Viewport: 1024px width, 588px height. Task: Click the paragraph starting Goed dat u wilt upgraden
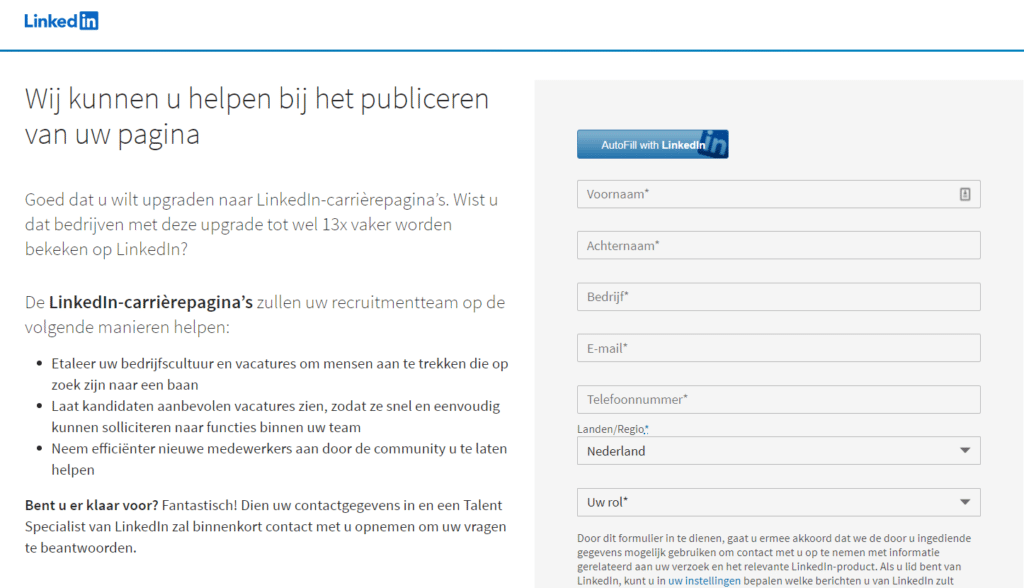tap(261, 224)
